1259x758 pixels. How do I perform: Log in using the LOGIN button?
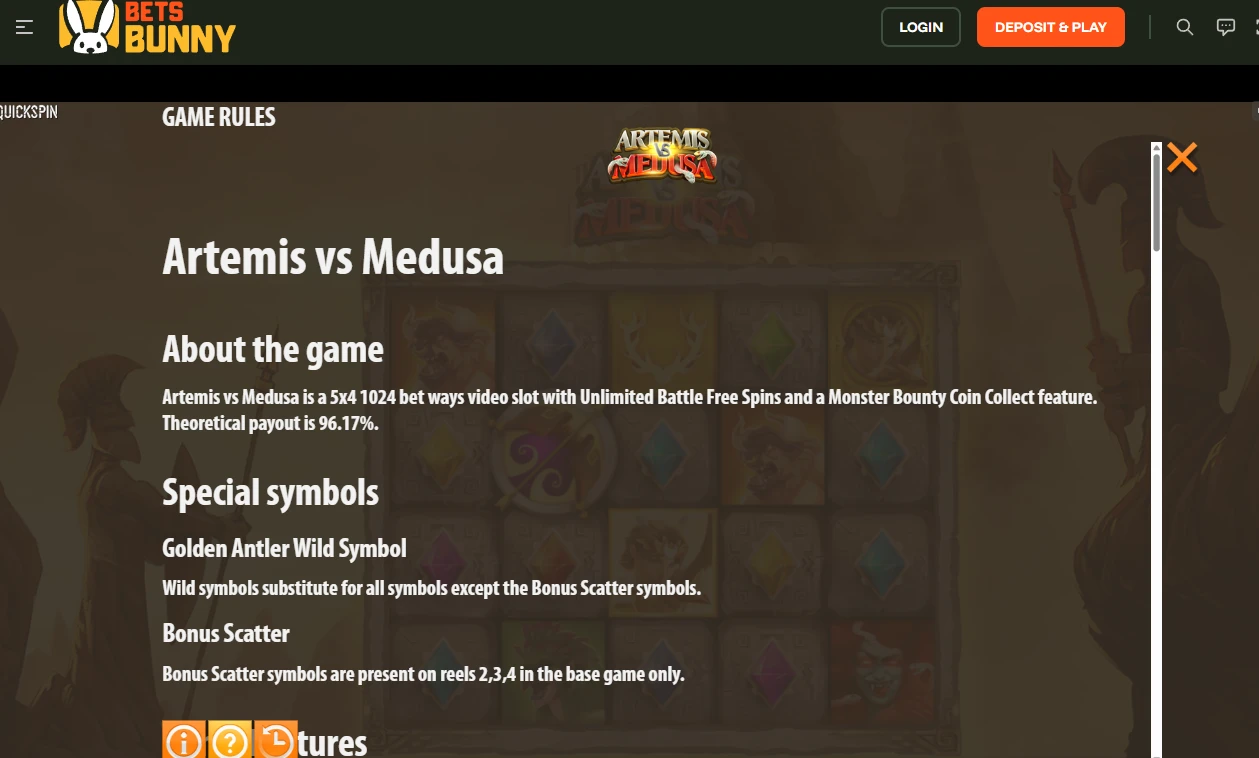(x=921, y=27)
